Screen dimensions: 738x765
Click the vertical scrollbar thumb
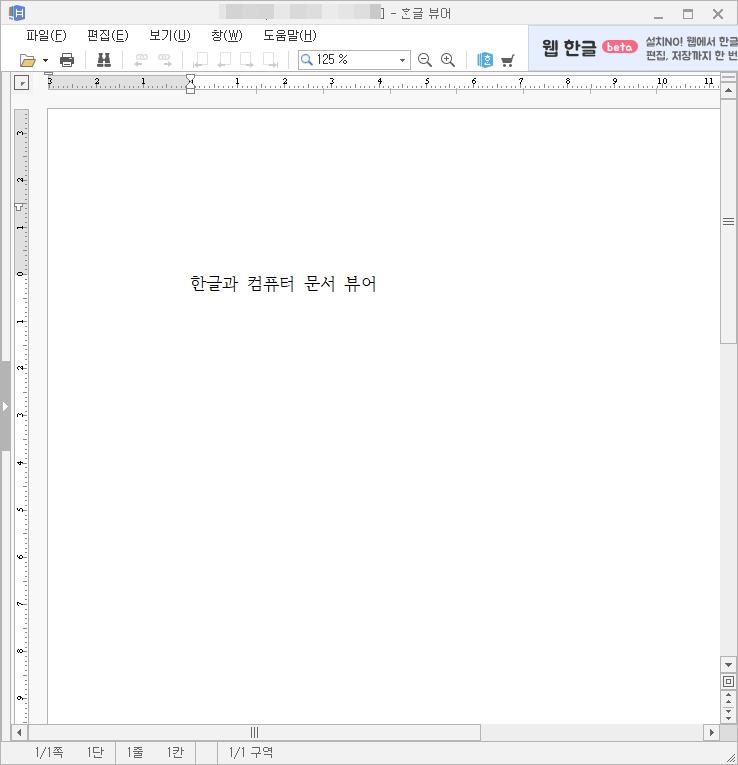(x=728, y=221)
